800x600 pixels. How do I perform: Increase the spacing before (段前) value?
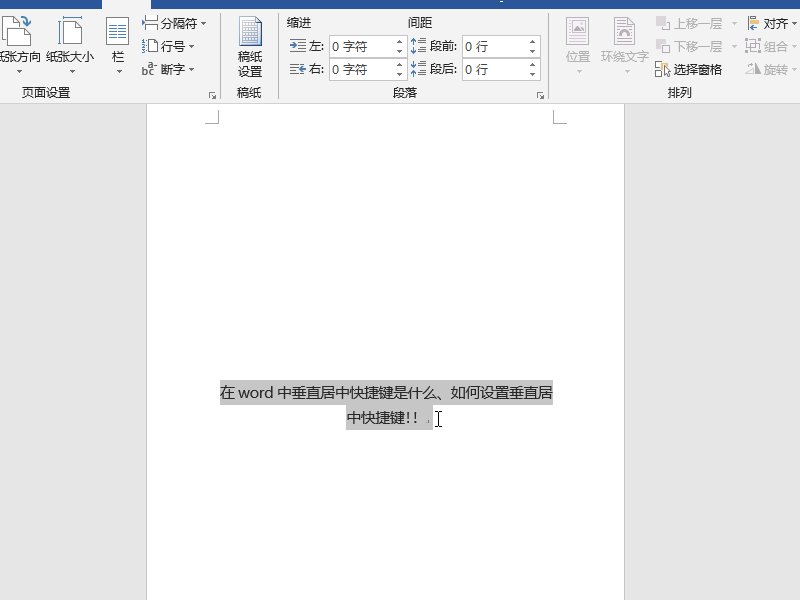point(533,42)
